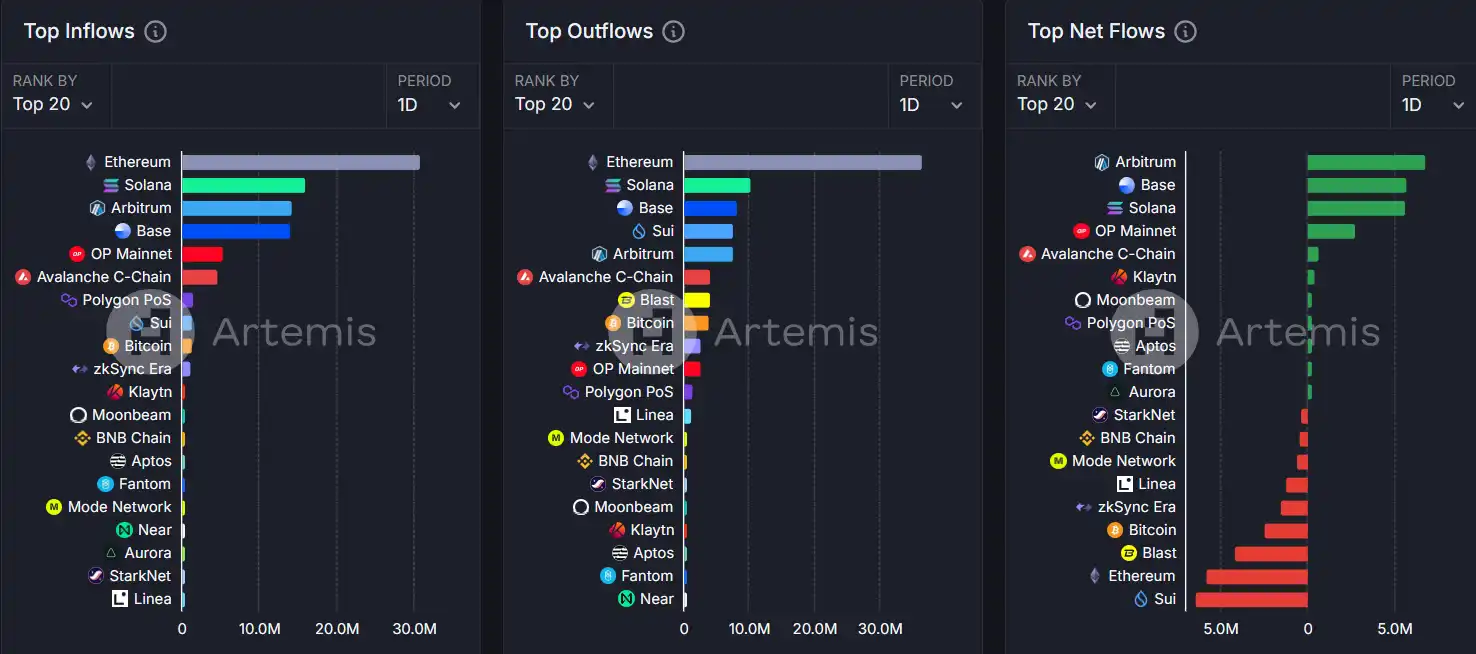Open the Period dropdown in Top Inflows
This screenshot has height=654, width=1476.
[429, 104]
